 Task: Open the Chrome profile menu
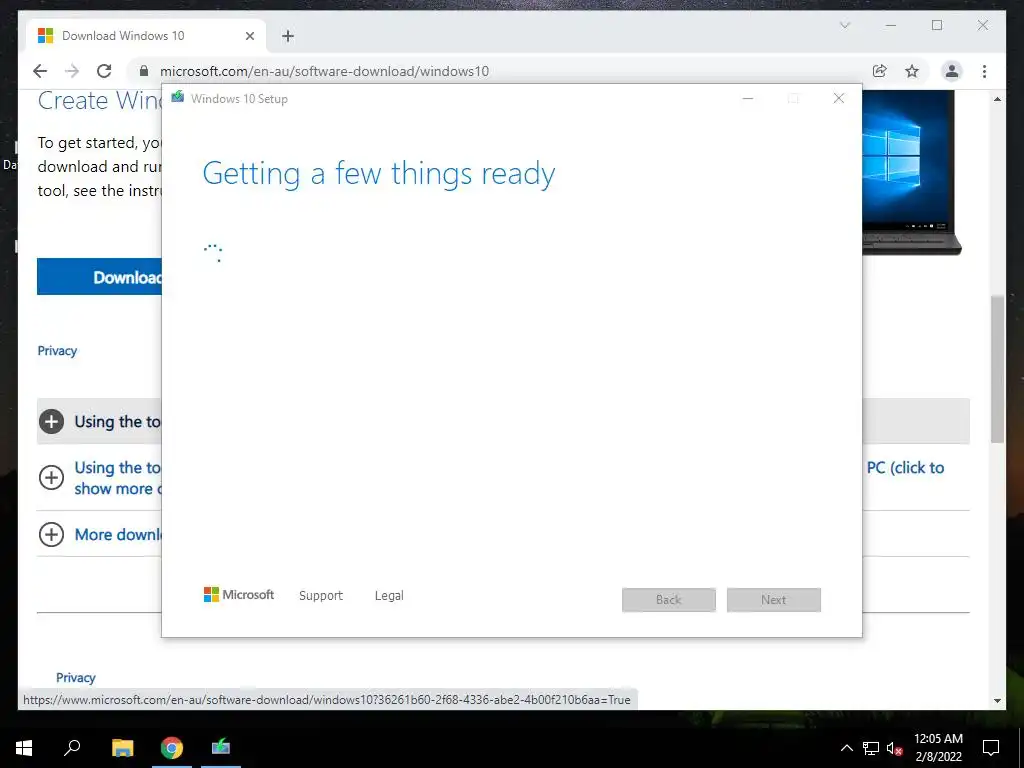tap(952, 71)
